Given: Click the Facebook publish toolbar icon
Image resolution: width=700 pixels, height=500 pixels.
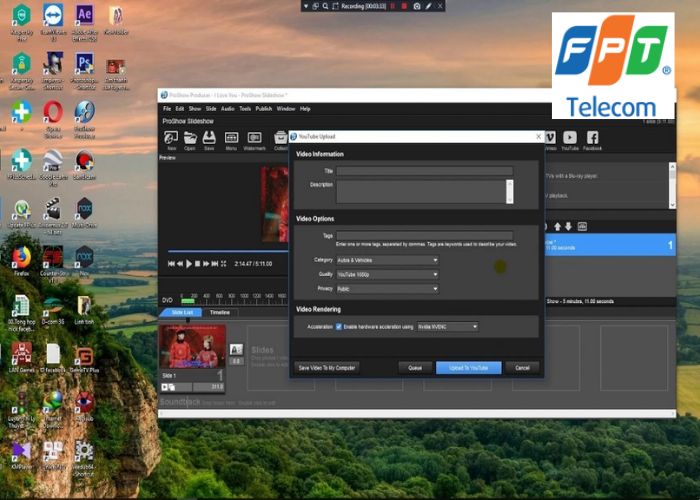Looking at the screenshot, I should click(x=593, y=139).
